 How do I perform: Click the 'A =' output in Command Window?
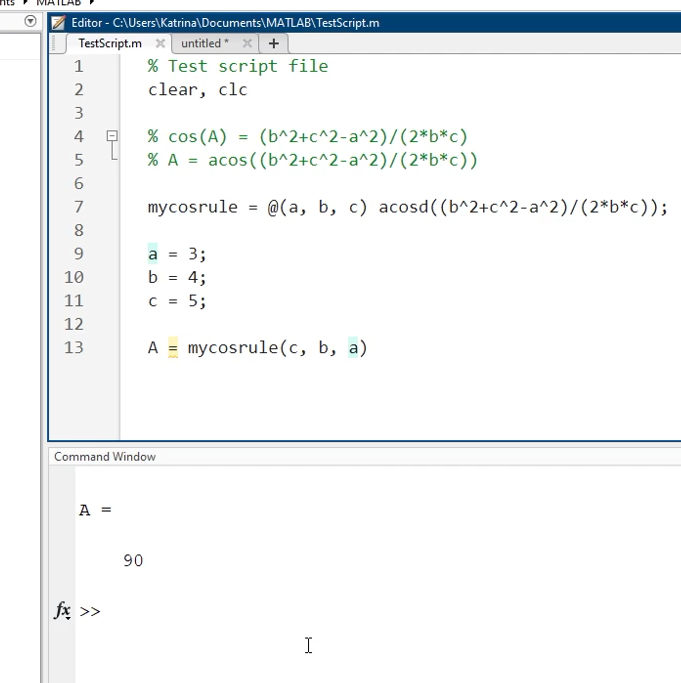tap(95, 510)
